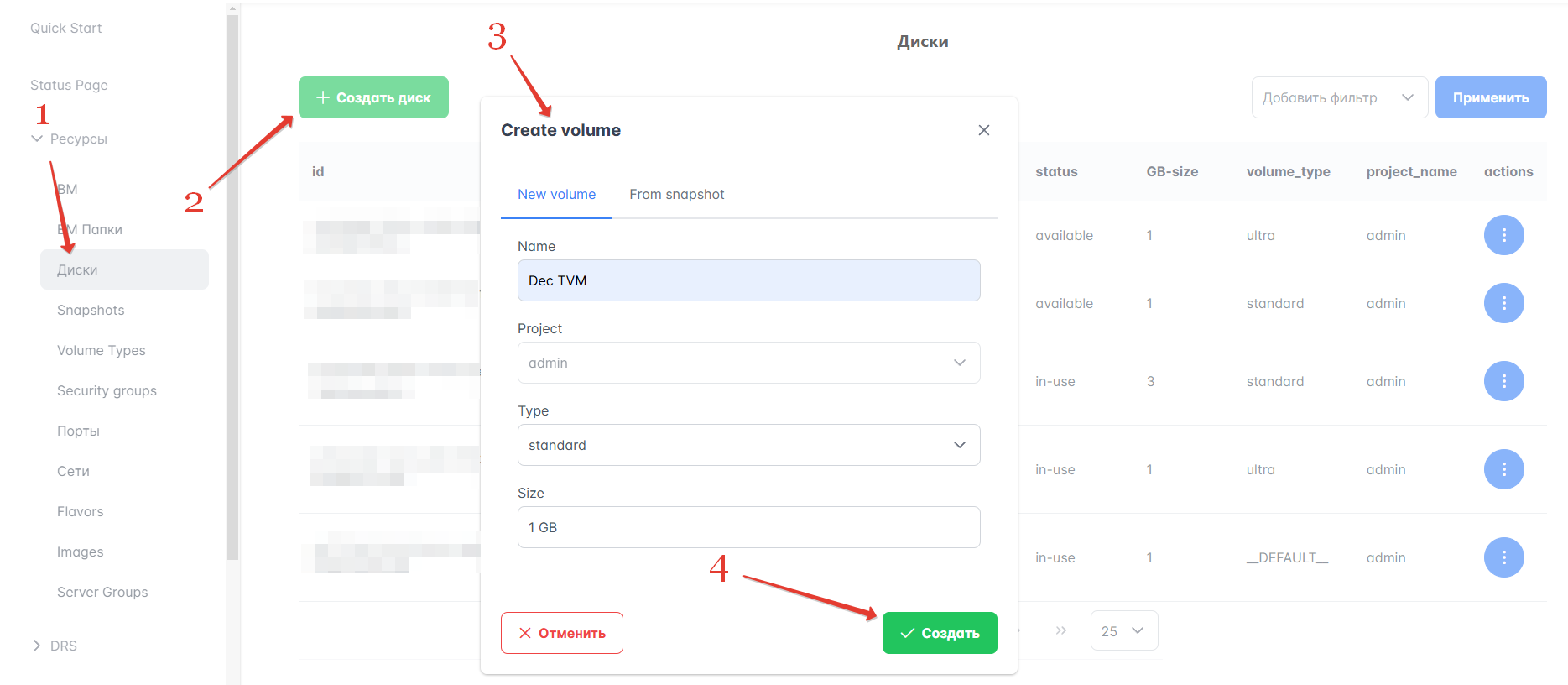Viewport: 1568px width, 685px height.
Task: Open actions menu for first standard volume
Action: pos(1503,303)
